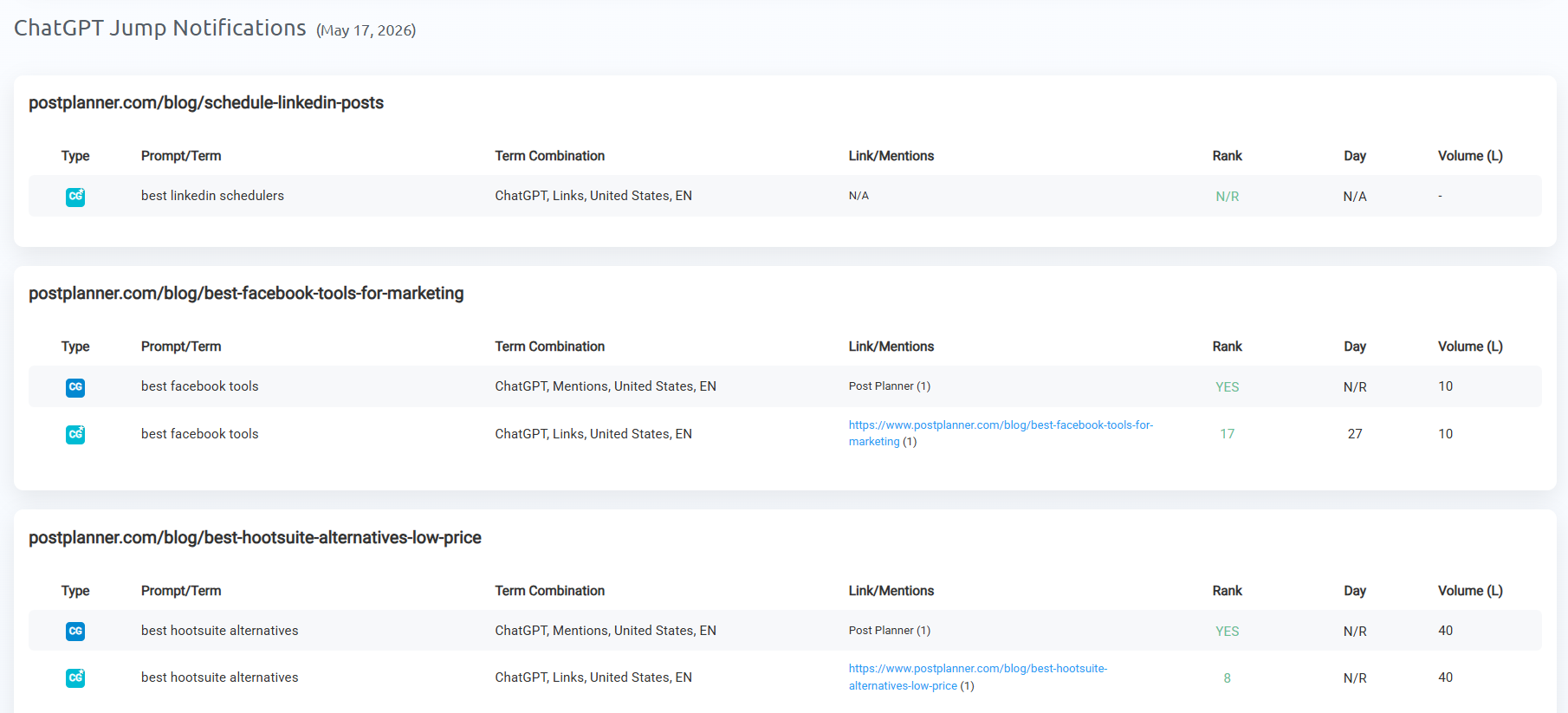Image resolution: width=1568 pixels, height=713 pixels.
Task: Click 'ChatGPT, Mentions, United States, EN' for facebook tools
Action: pos(606,386)
